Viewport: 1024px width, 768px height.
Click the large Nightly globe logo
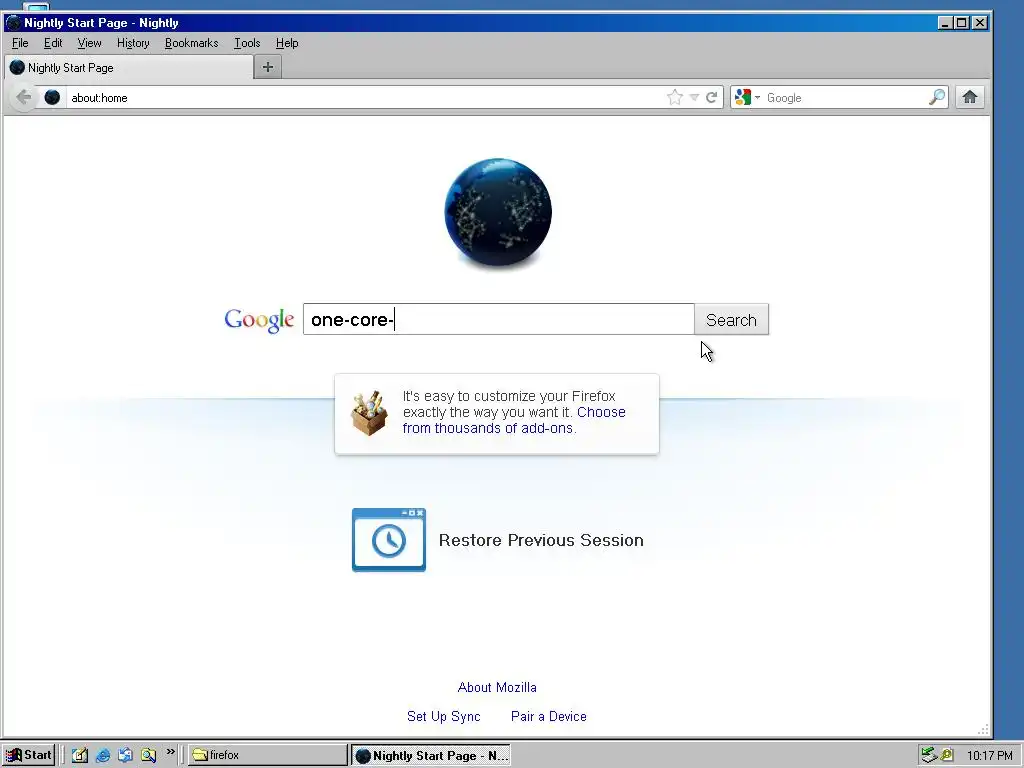tap(498, 214)
